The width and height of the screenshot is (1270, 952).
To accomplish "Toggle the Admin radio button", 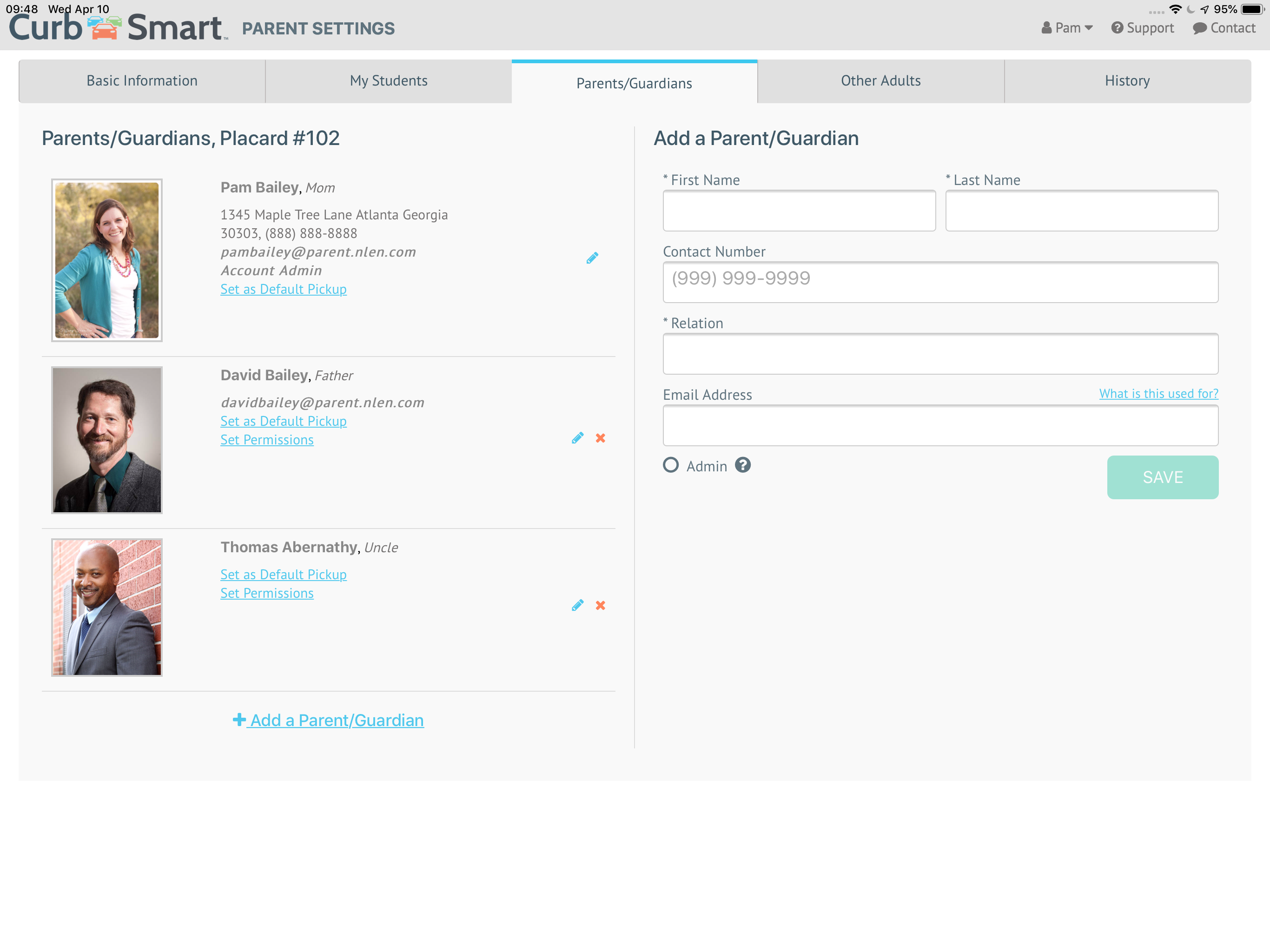I will tap(671, 465).
